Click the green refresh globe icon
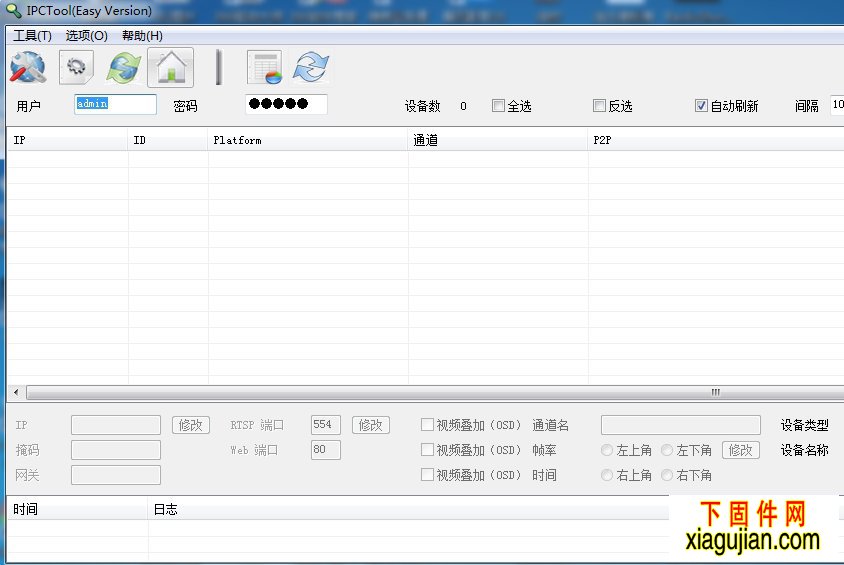Screen dimensions: 844x565 (124, 68)
